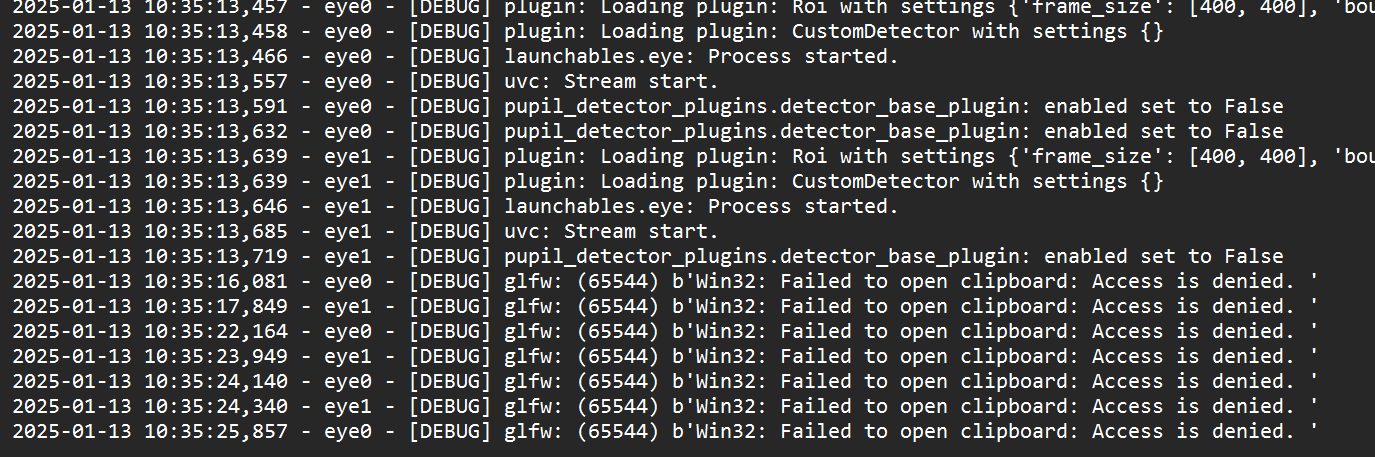Click the 10:35:13,632 'enabled set to False' entry
This screenshot has height=457, width=1375.
(x=648, y=131)
